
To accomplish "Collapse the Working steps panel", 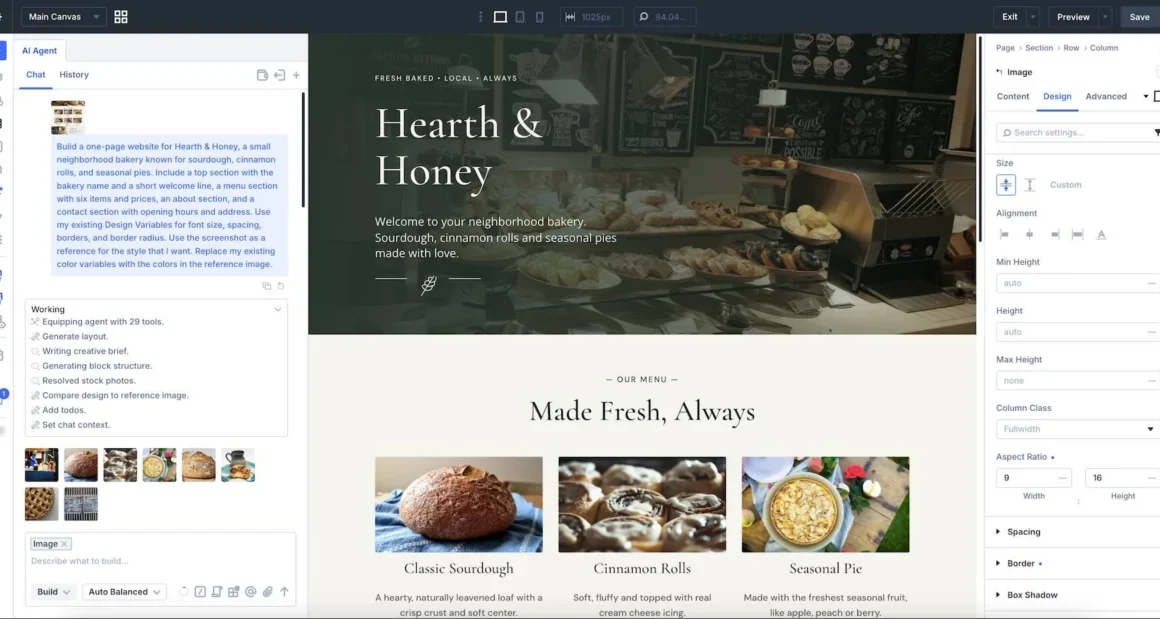I will click(x=278, y=309).
